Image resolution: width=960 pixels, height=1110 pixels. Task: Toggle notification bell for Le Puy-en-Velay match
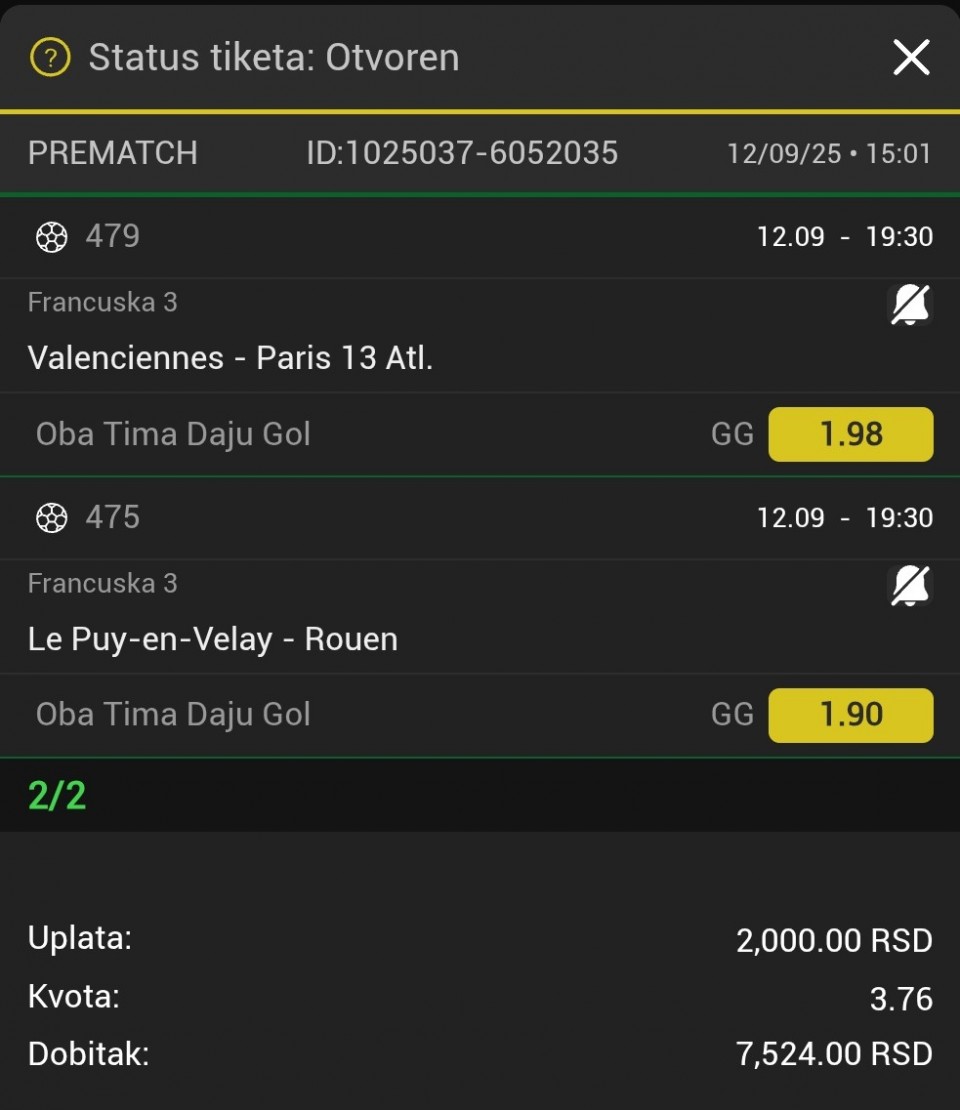910,586
